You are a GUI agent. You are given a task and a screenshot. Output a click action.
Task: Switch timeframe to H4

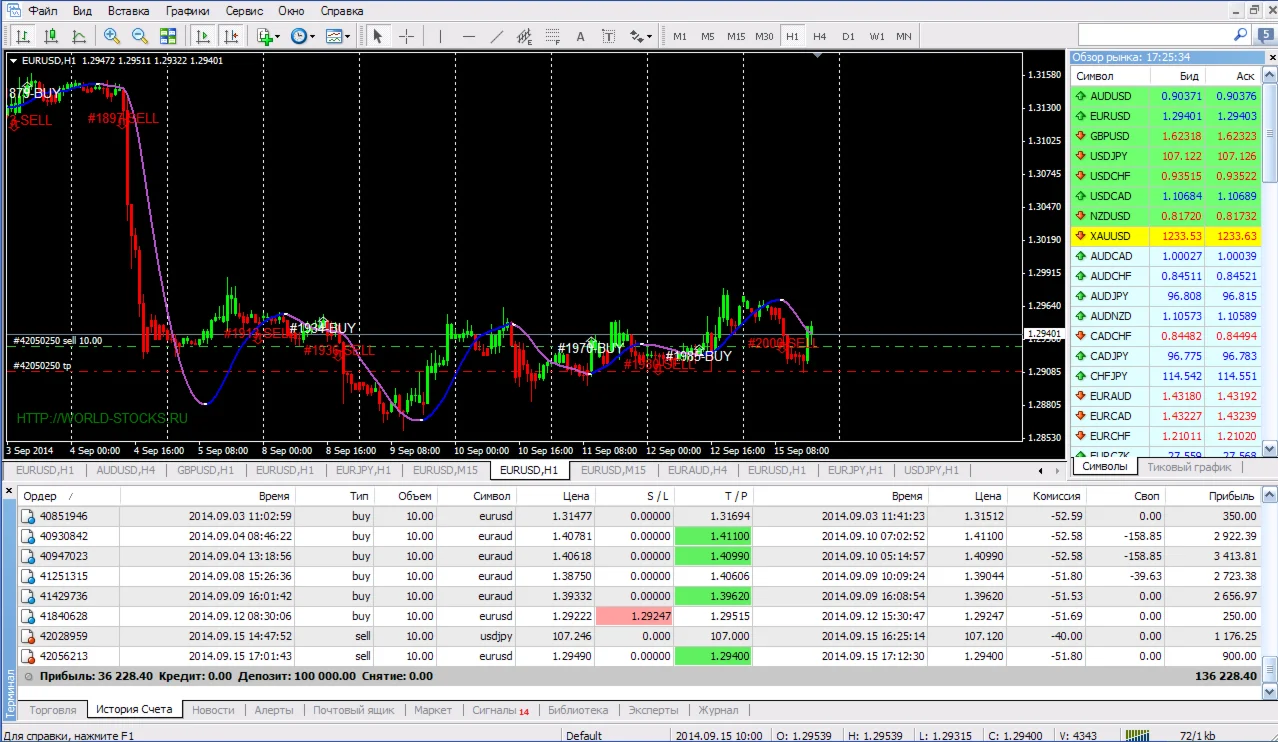820,36
